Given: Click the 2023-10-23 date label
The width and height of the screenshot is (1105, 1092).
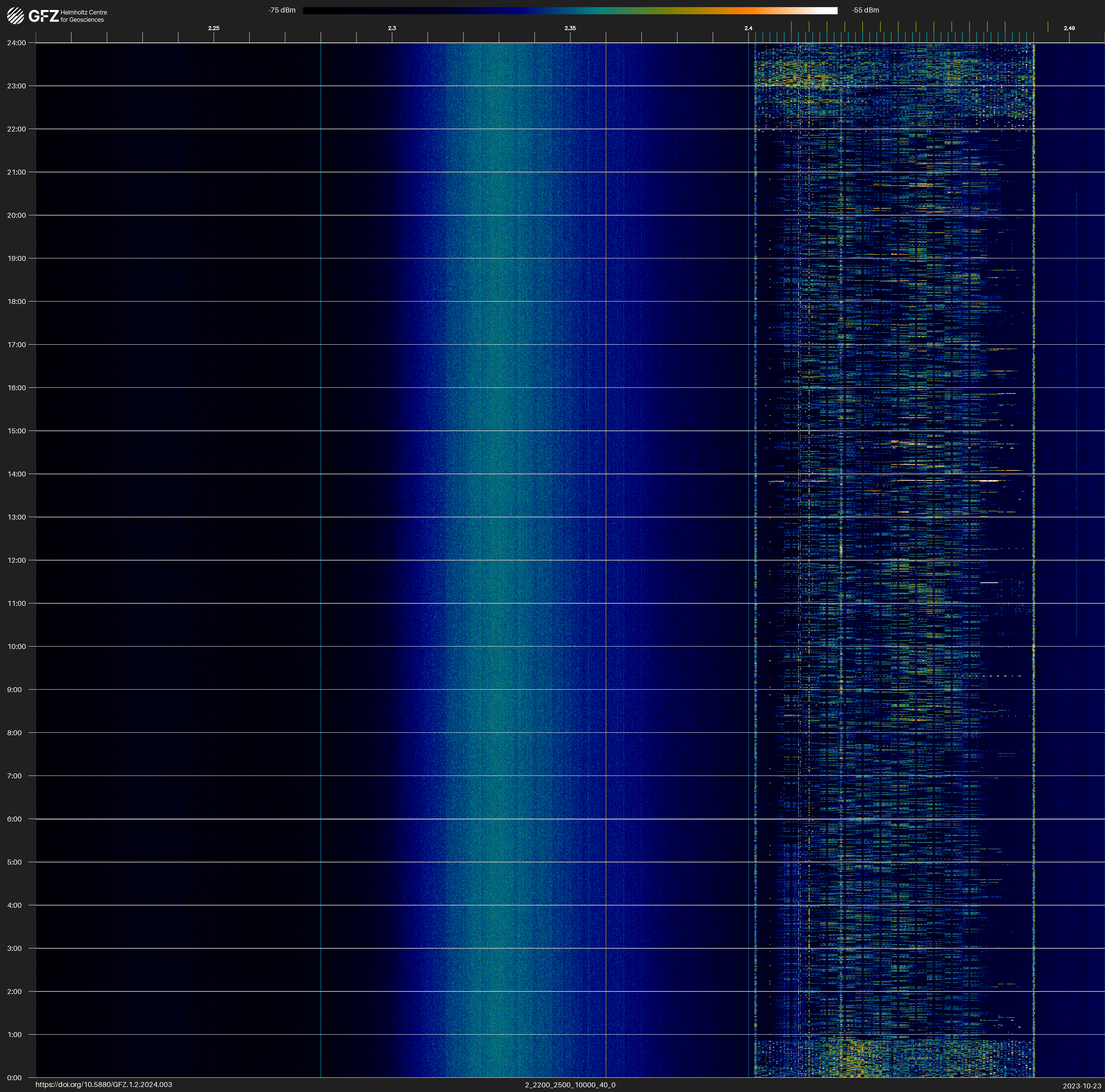Looking at the screenshot, I should 1081,1086.
